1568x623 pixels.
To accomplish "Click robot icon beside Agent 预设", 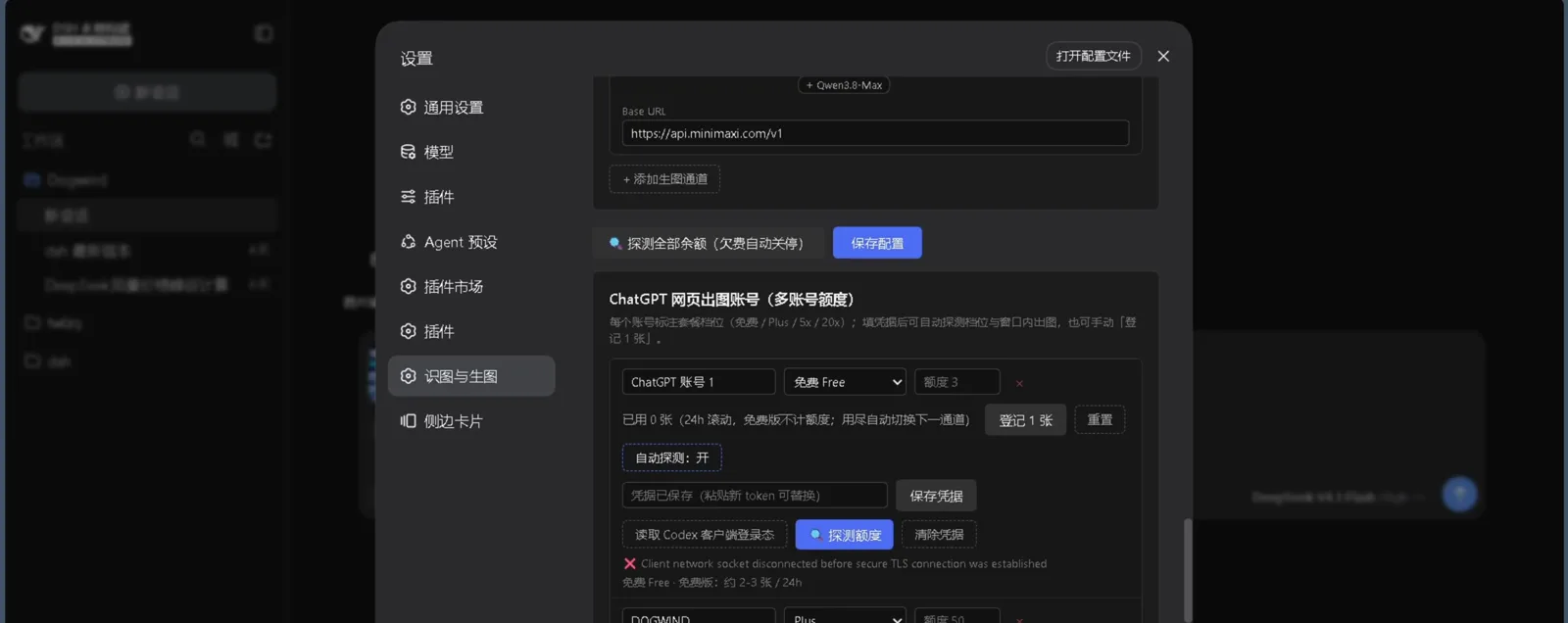I will click(408, 242).
